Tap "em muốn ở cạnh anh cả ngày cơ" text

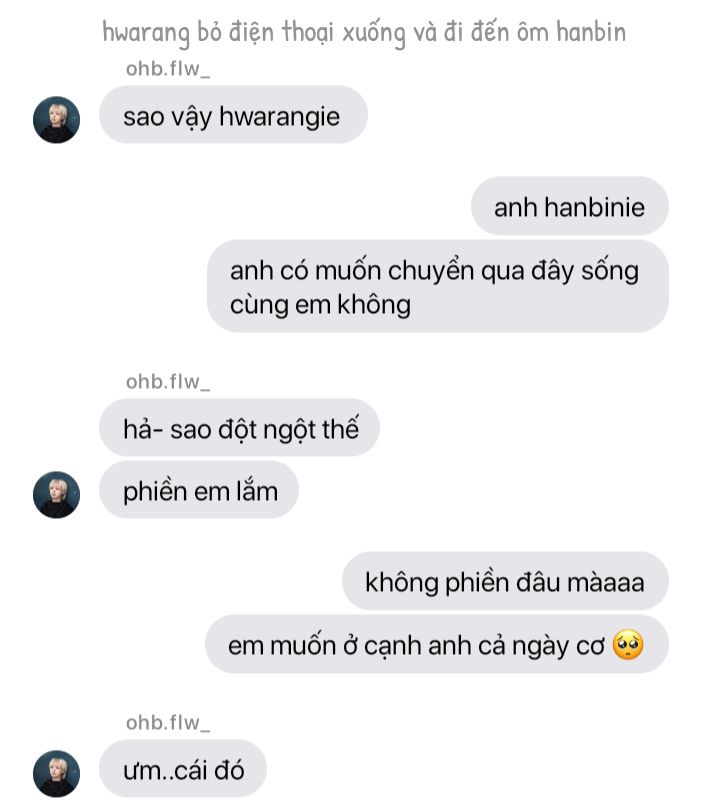point(416,646)
